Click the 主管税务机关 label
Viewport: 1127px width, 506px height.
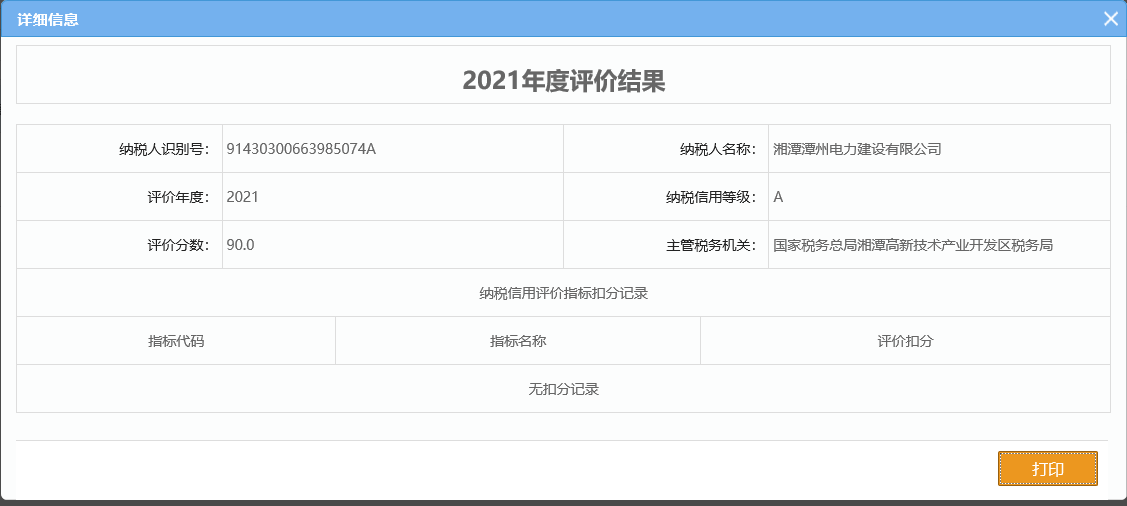711,245
